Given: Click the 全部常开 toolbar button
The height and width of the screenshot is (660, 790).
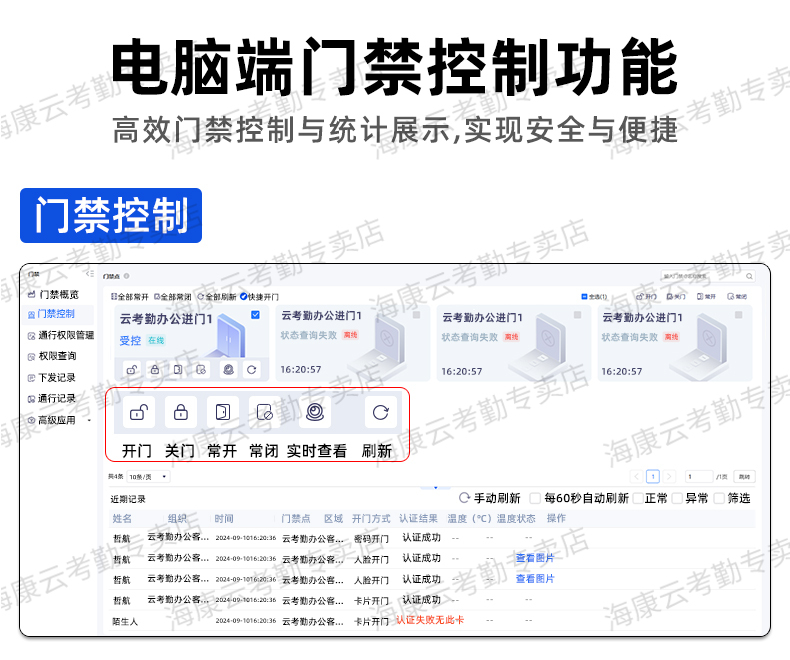Looking at the screenshot, I should pos(130,297).
